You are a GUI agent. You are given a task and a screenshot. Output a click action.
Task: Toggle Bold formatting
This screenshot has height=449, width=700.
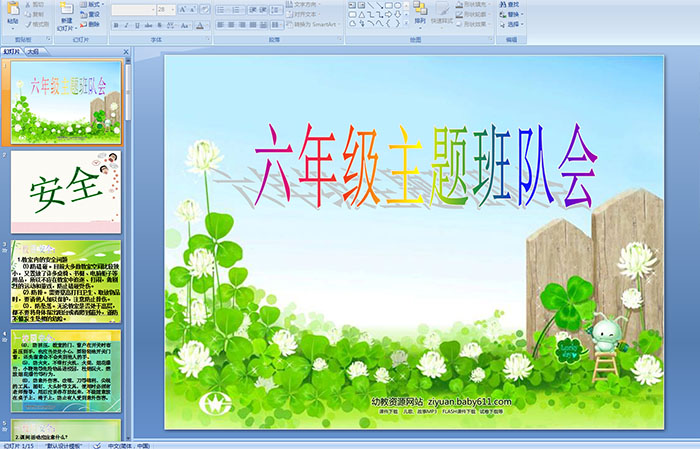click(116, 25)
